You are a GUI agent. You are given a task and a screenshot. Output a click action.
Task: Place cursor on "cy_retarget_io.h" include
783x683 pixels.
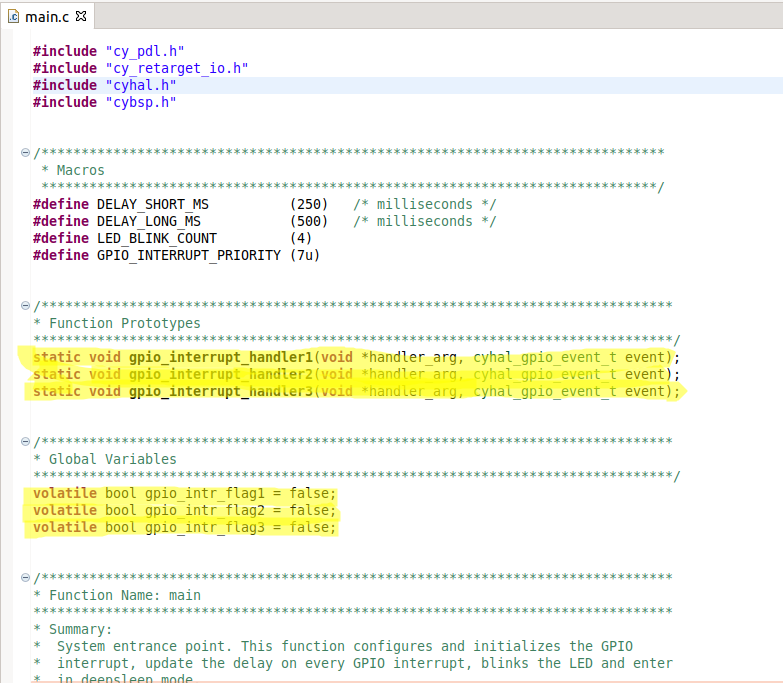tap(176, 68)
